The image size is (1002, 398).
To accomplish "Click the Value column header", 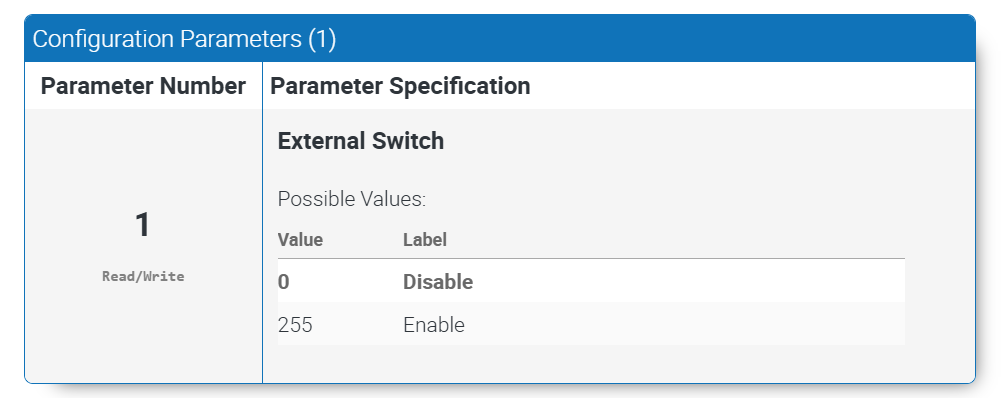I will click(x=300, y=240).
